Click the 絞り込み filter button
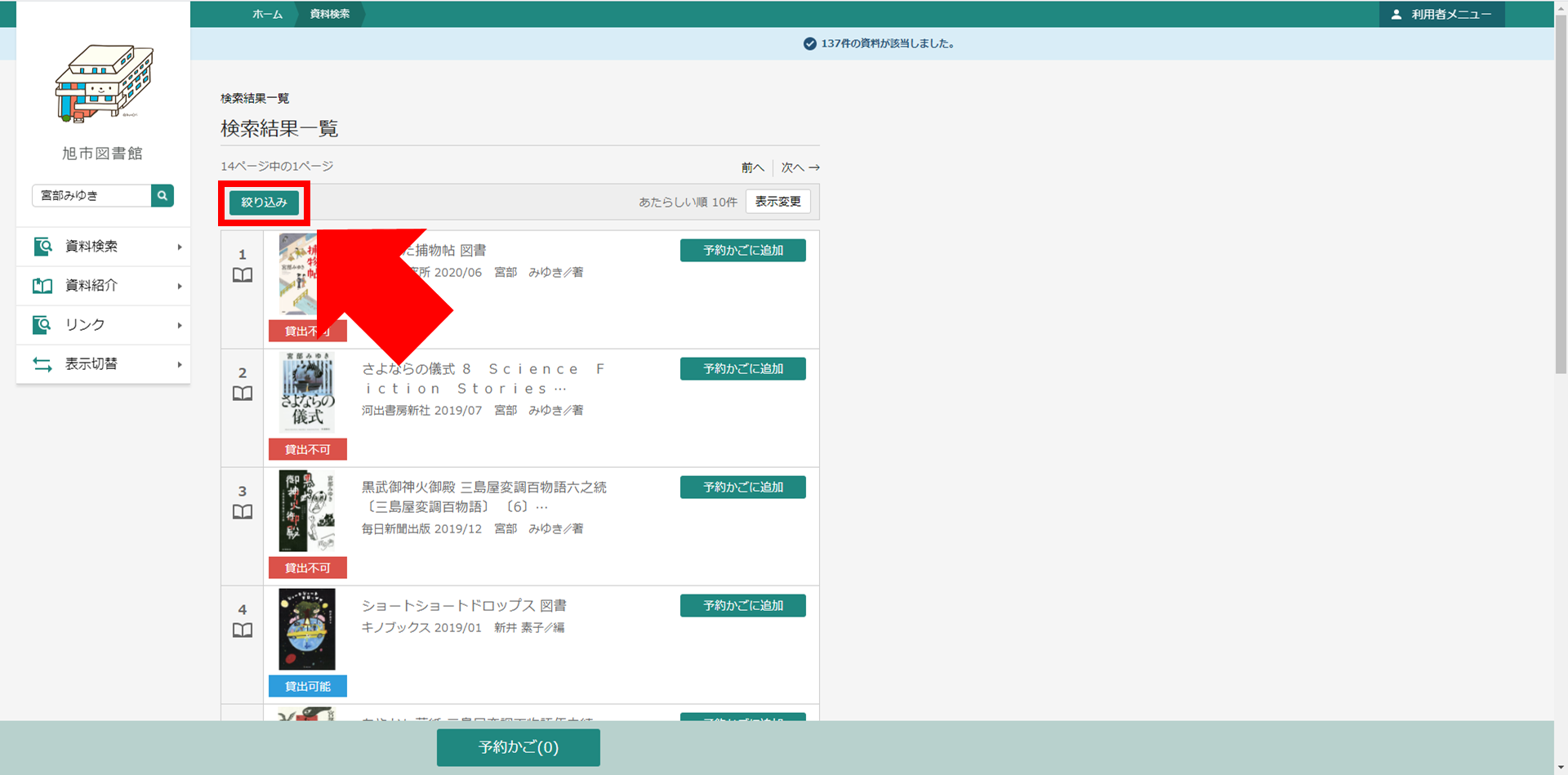 [x=264, y=203]
